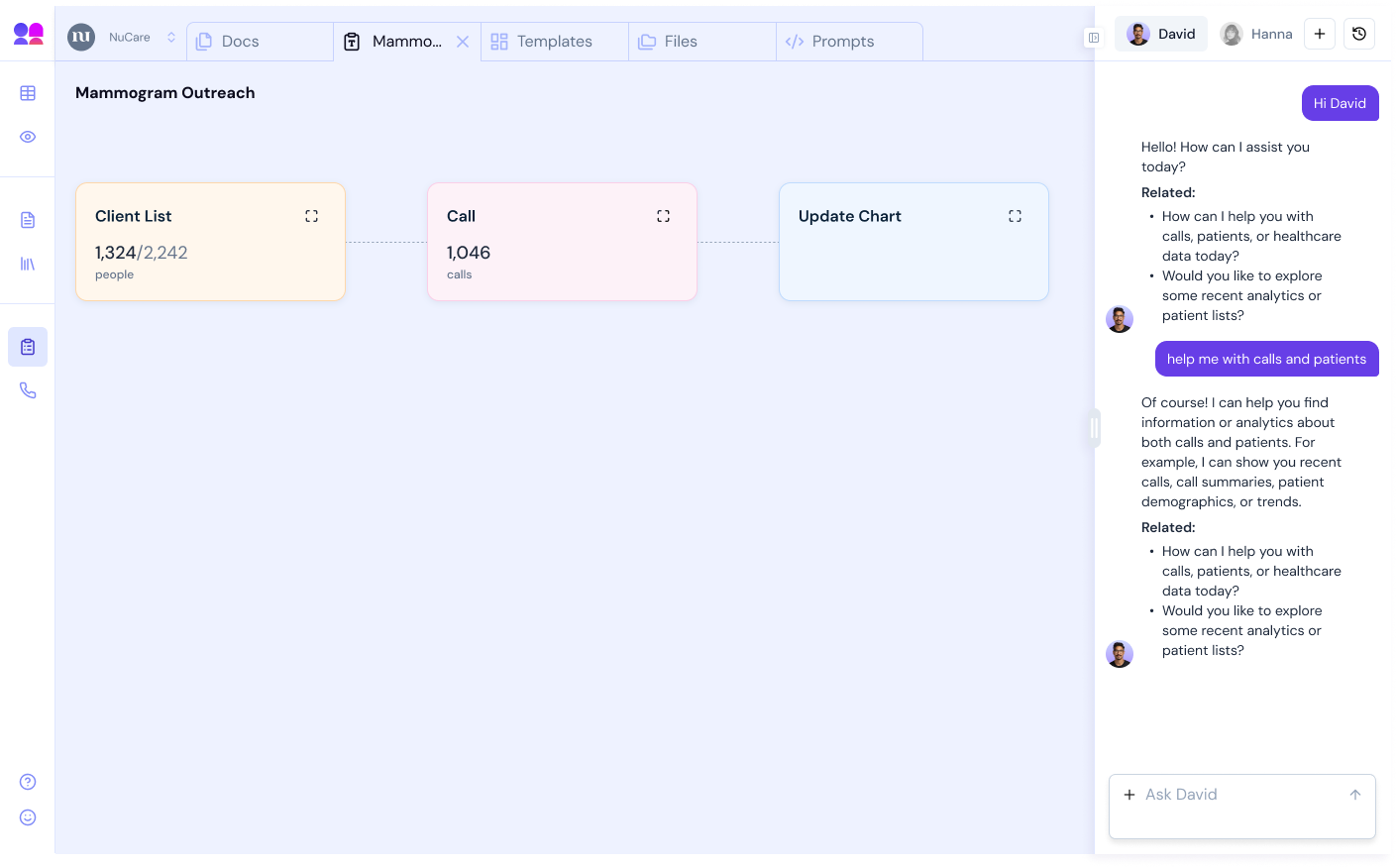The width and height of the screenshot is (1397, 868).
Task: Close the Mammogram tab
Action: (x=463, y=42)
